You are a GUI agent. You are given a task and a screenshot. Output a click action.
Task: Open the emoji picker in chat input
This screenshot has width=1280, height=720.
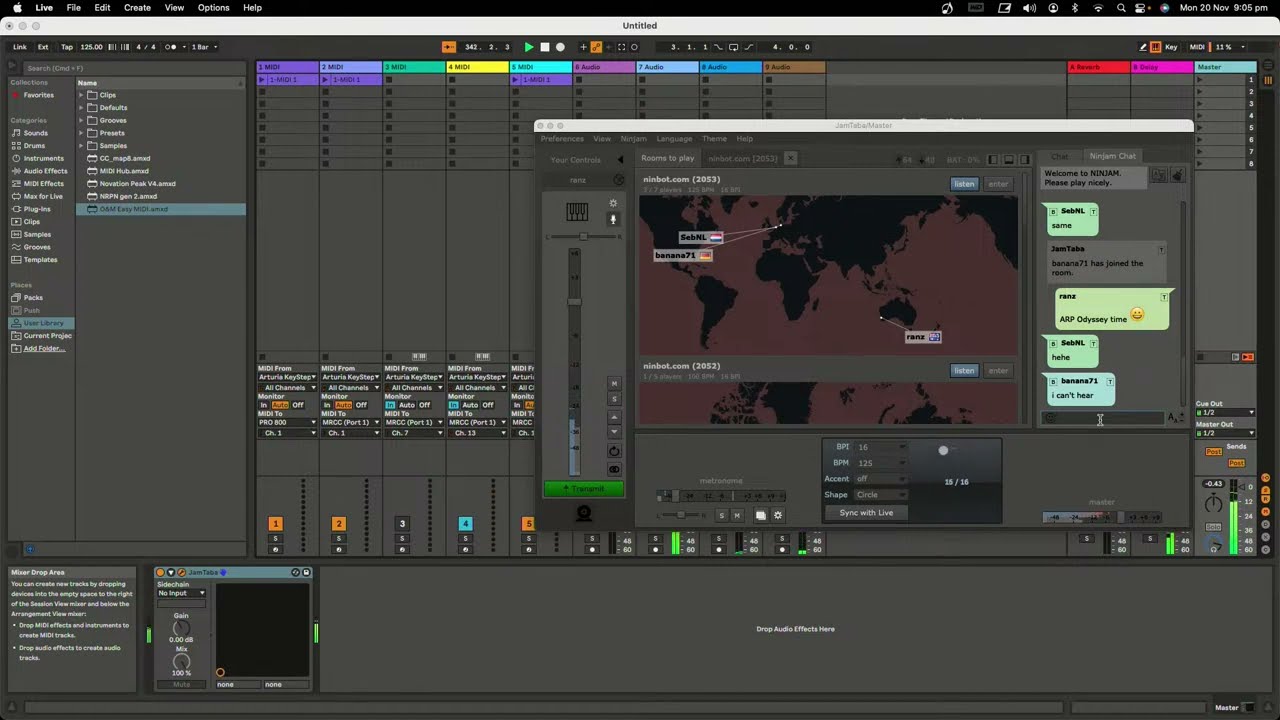tap(1050, 418)
